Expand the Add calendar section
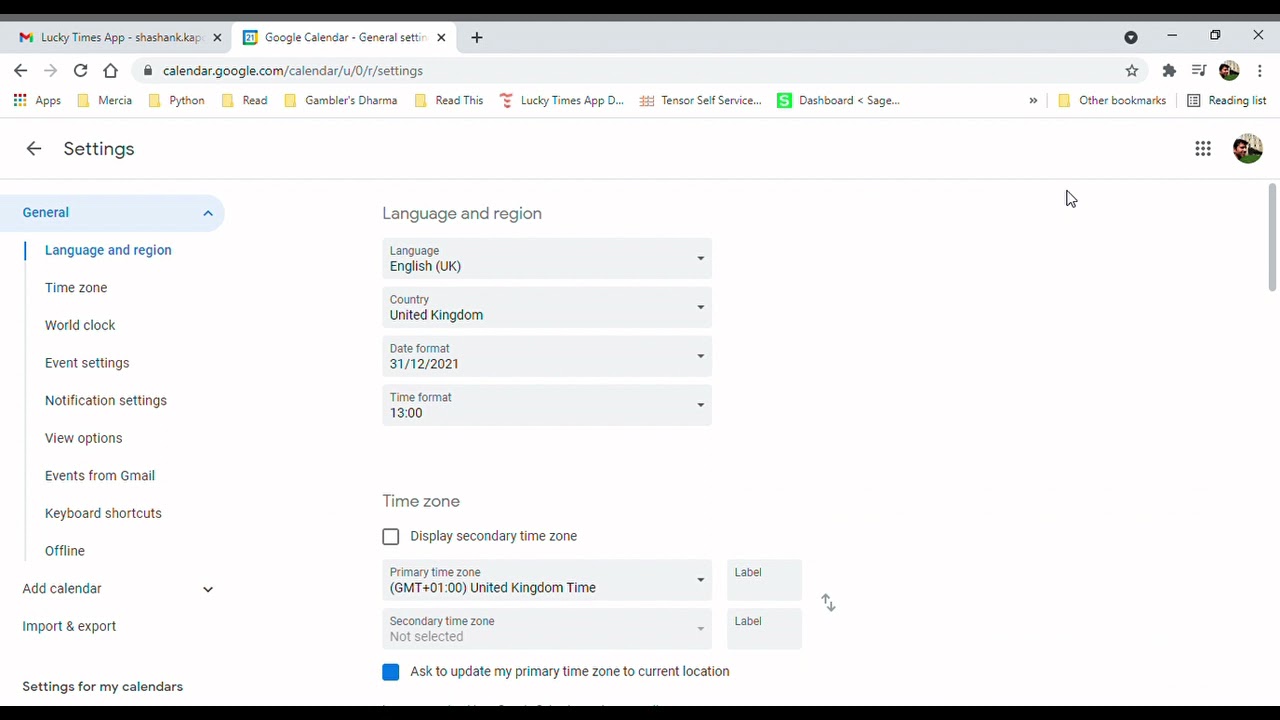 click(x=208, y=589)
